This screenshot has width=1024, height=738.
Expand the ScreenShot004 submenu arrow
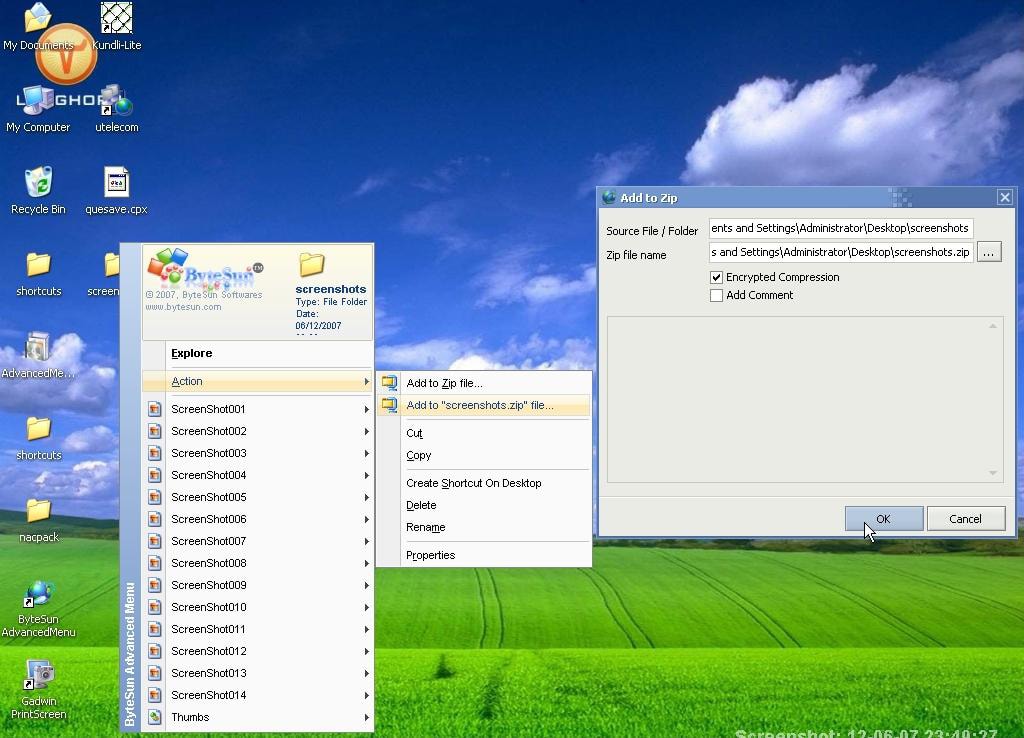coord(366,475)
